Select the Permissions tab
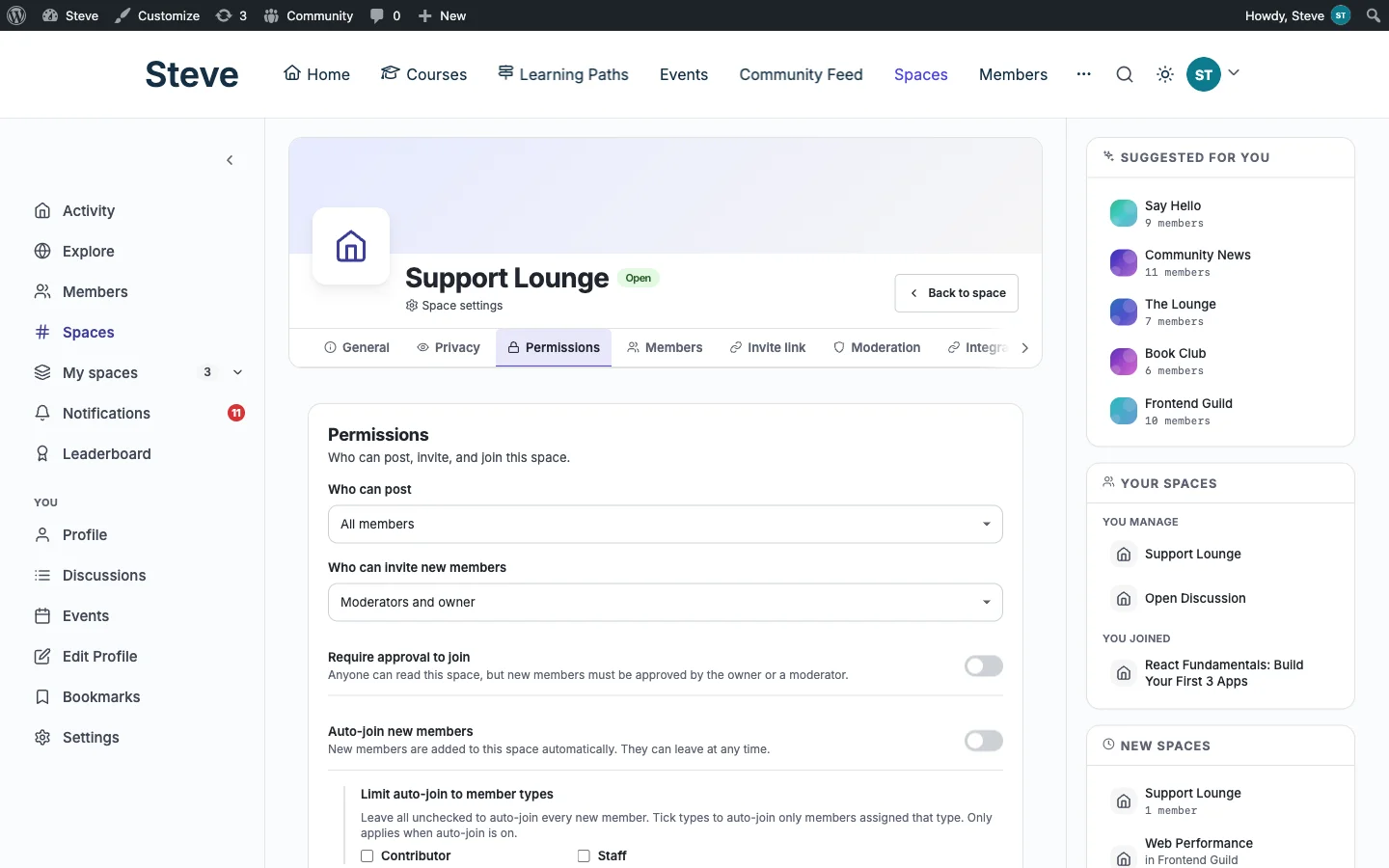Screen dimensions: 1389x868 554,348
